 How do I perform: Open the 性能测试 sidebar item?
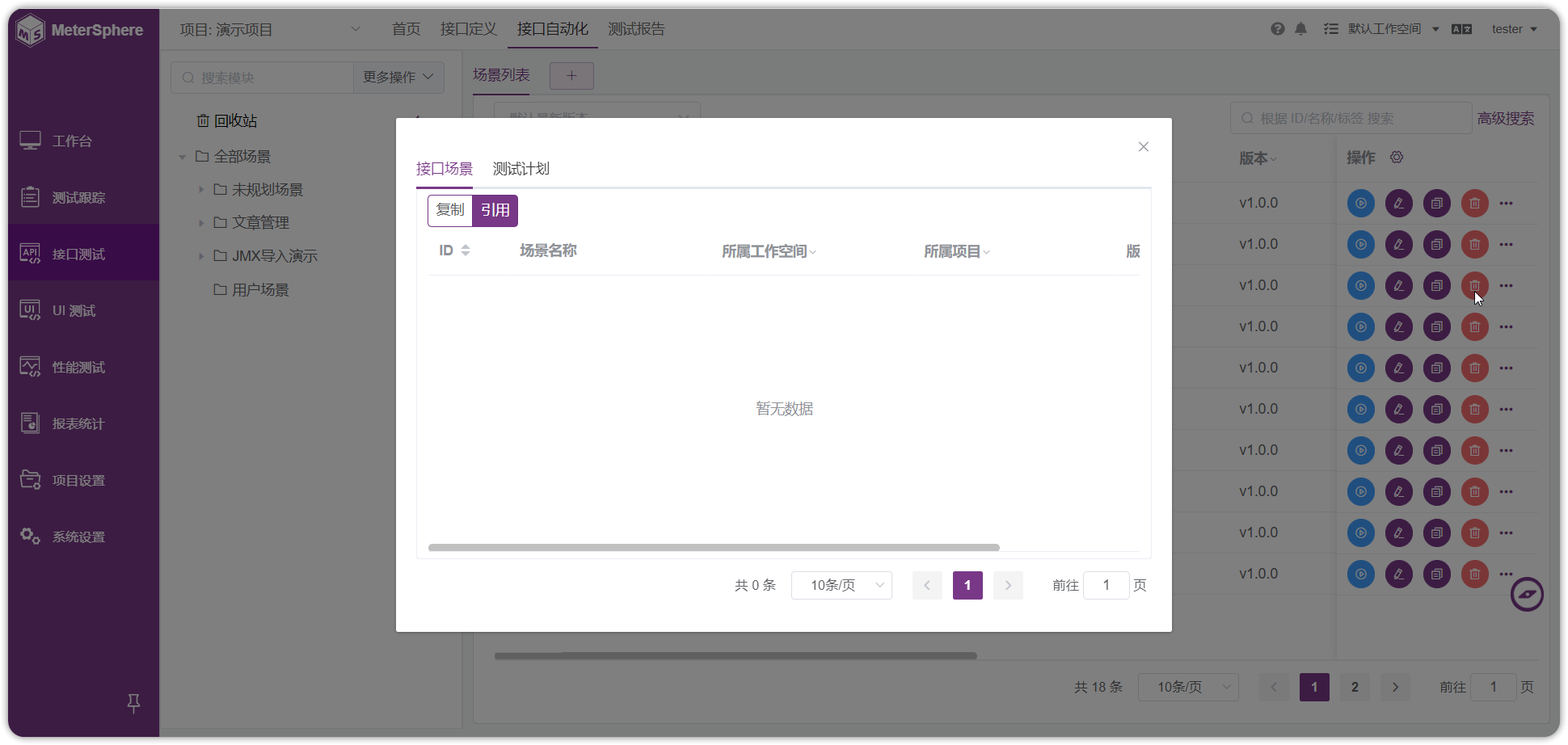tap(83, 367)
